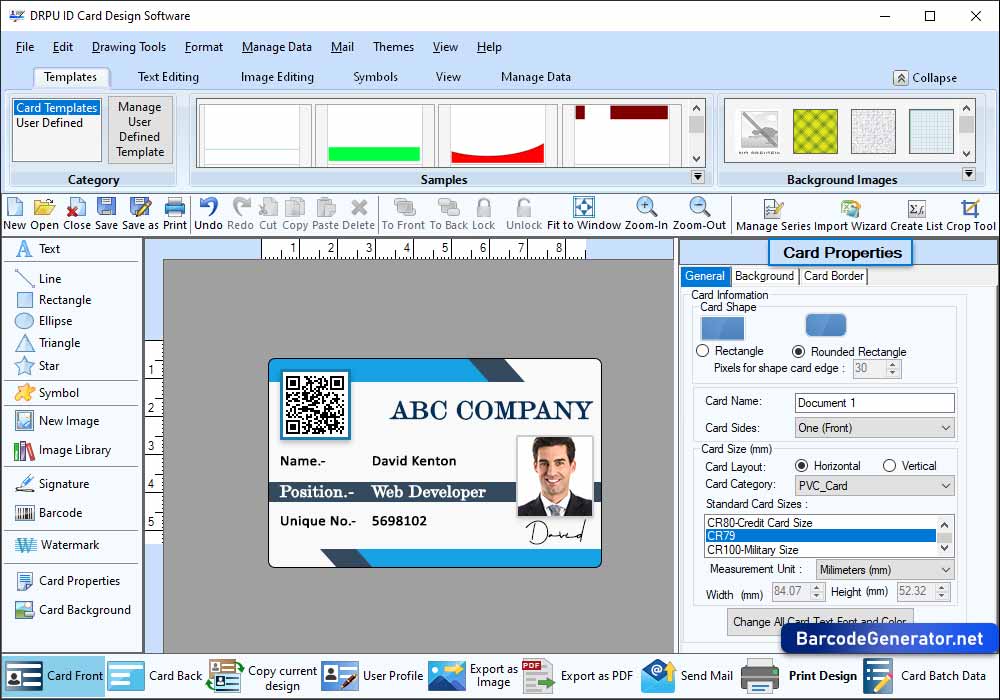The width and height of the screenshot is (1000, 700).
Task: Switch to the Image Editing ribbon tab
Action: click(277, 77)
